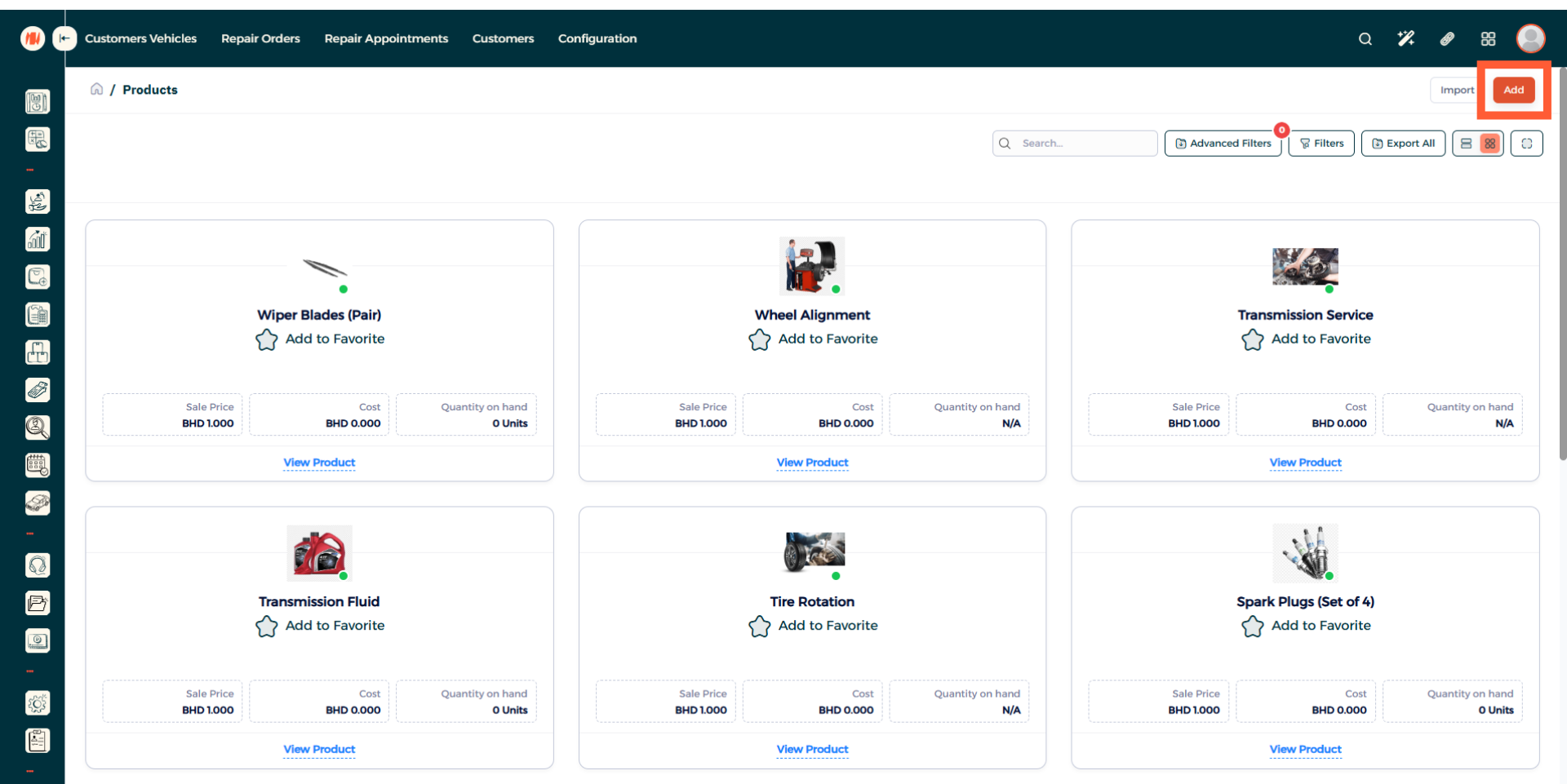
Task: Open the headset support icon in sidebar
Action: [x=38, y=565]
